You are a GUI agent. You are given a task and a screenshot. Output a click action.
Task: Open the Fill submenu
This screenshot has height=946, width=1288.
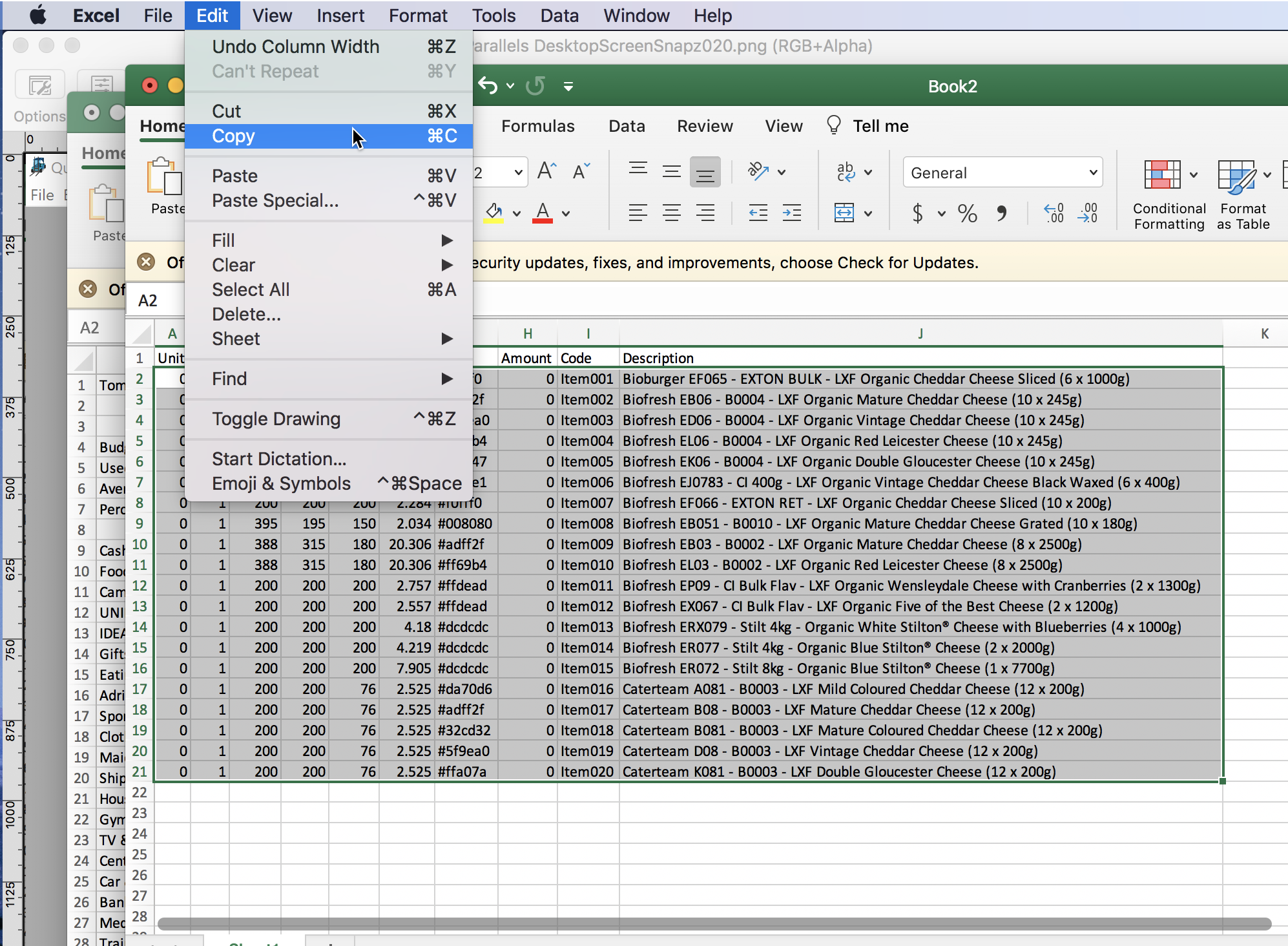pyautogui.click(x=329, y=240)
